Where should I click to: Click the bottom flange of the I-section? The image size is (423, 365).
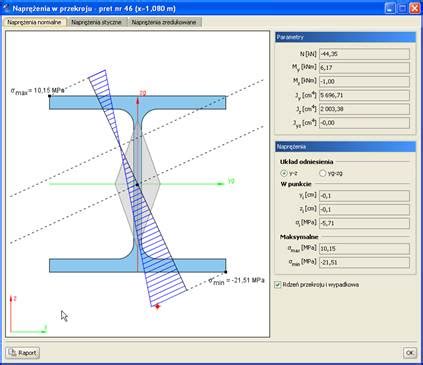(x=138, y=265)
